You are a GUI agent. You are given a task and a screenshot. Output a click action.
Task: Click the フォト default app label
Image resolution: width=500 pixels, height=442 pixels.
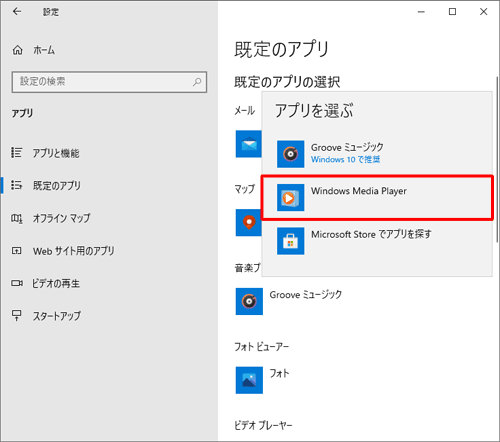[279, 374]
